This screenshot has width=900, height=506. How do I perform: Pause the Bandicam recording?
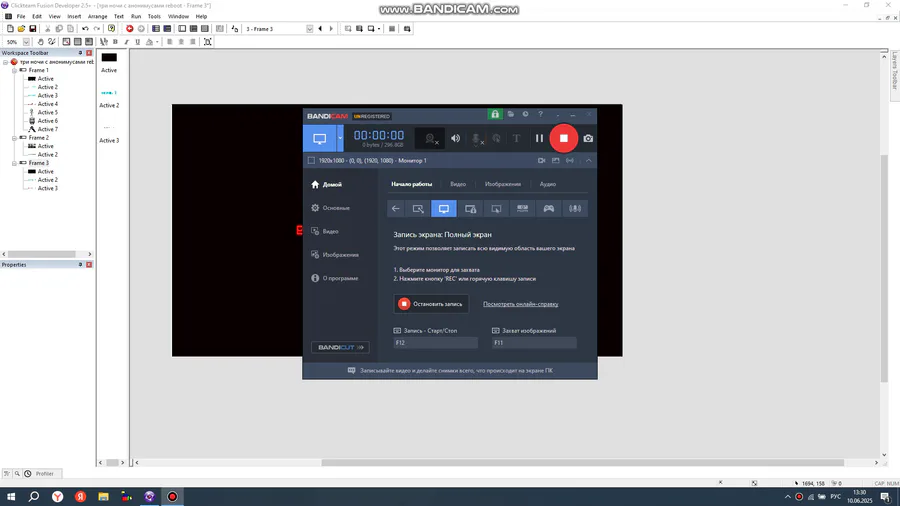(539, 138)
